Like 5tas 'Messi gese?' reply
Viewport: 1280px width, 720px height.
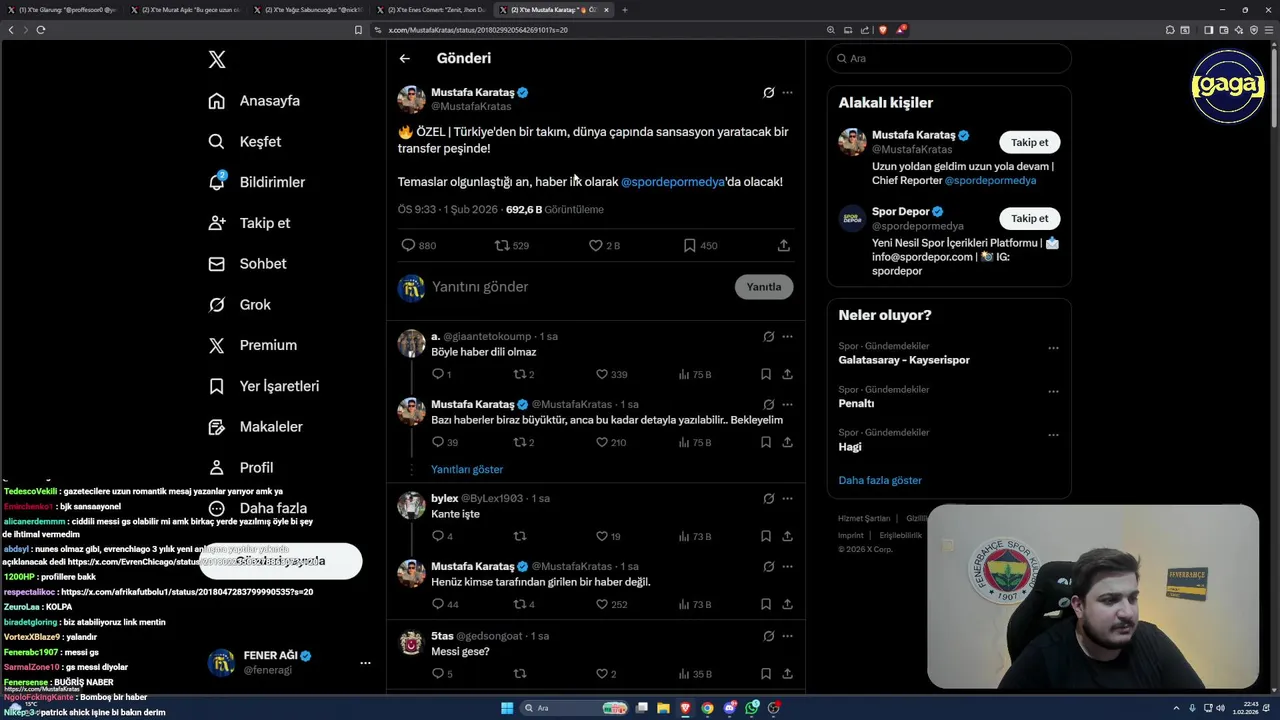point(606,674)
